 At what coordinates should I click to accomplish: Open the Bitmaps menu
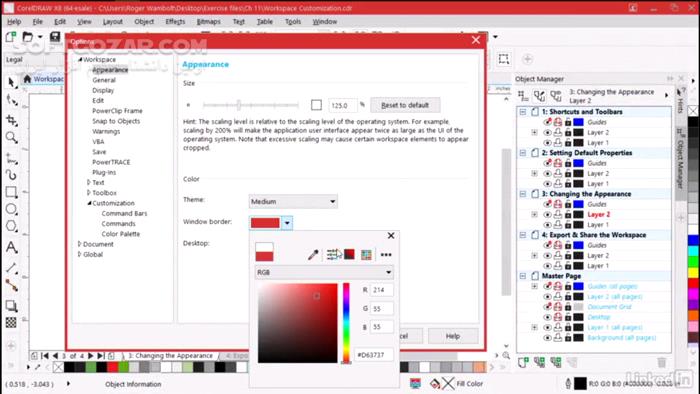click(208, 21)
